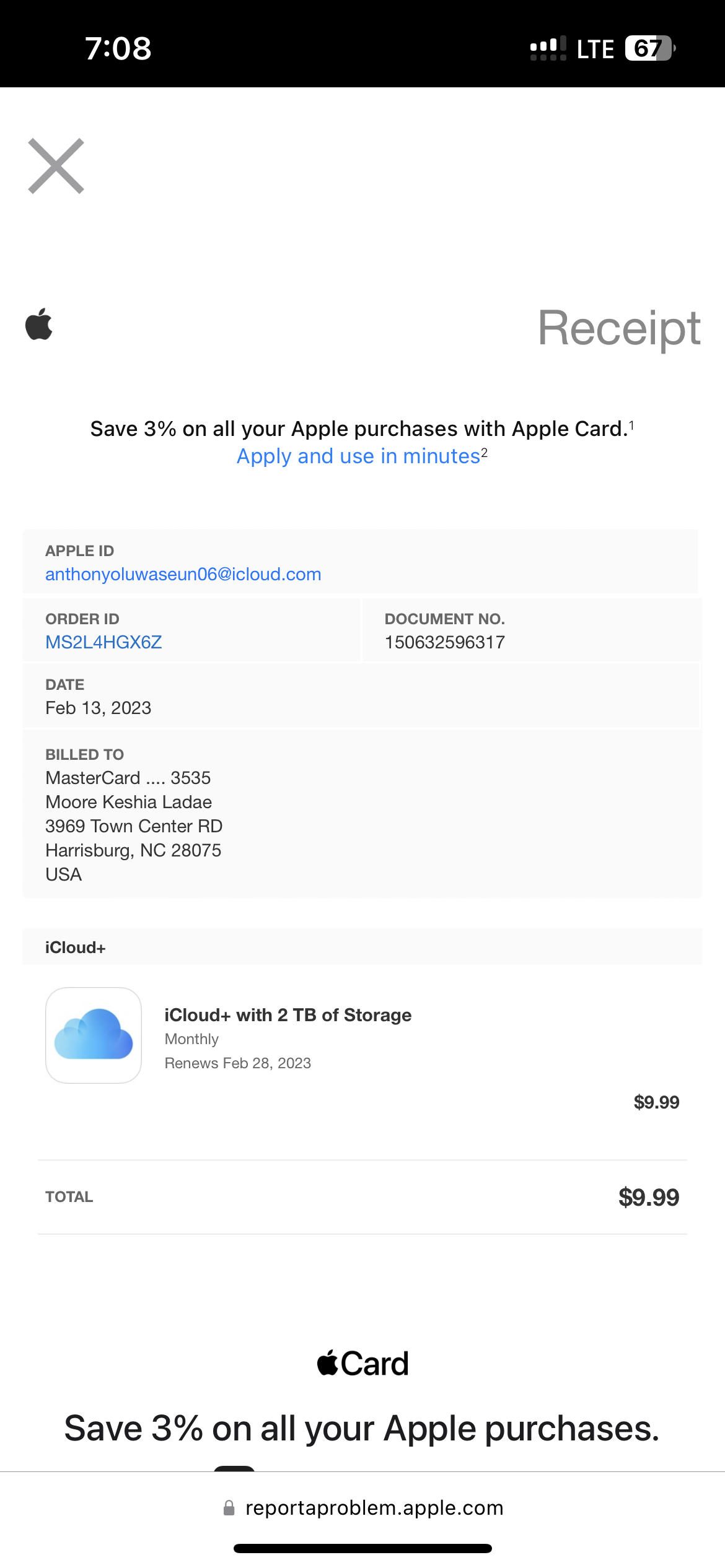Tap the 'Receipt' heading
The image size is (725, 1568).
pos(619,328)
